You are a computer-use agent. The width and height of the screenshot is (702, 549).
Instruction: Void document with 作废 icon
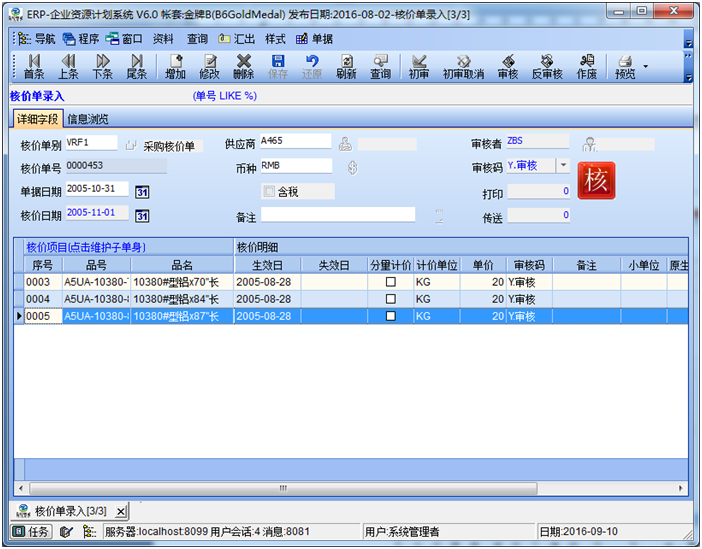[x=586, y=67]
